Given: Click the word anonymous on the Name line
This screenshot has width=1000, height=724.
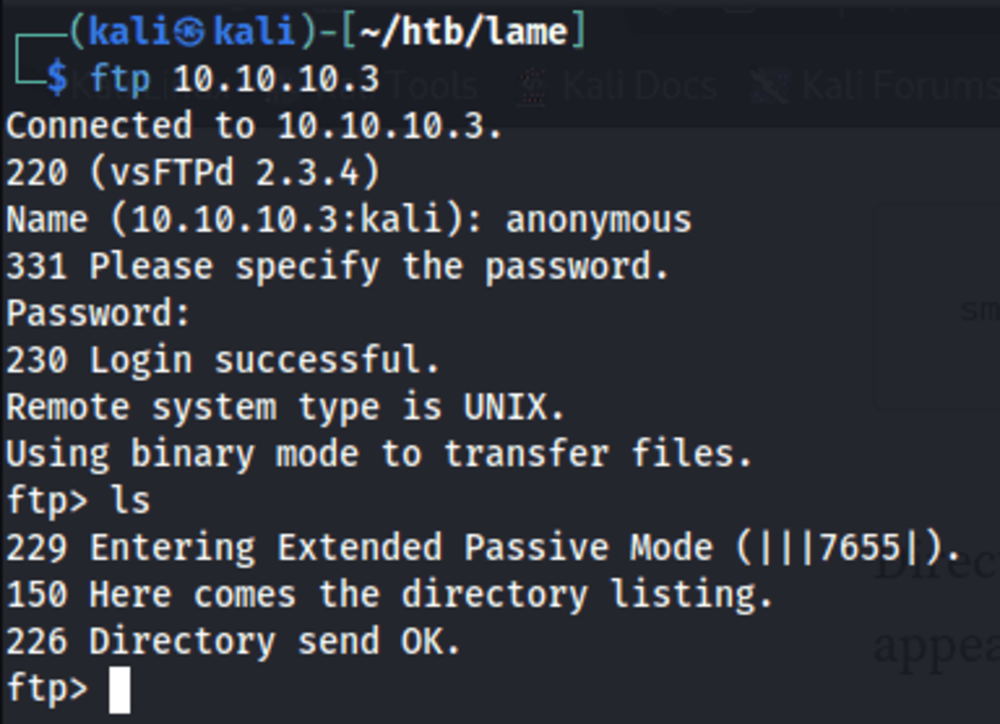Looking at the screenshot, I should point(598,220).
